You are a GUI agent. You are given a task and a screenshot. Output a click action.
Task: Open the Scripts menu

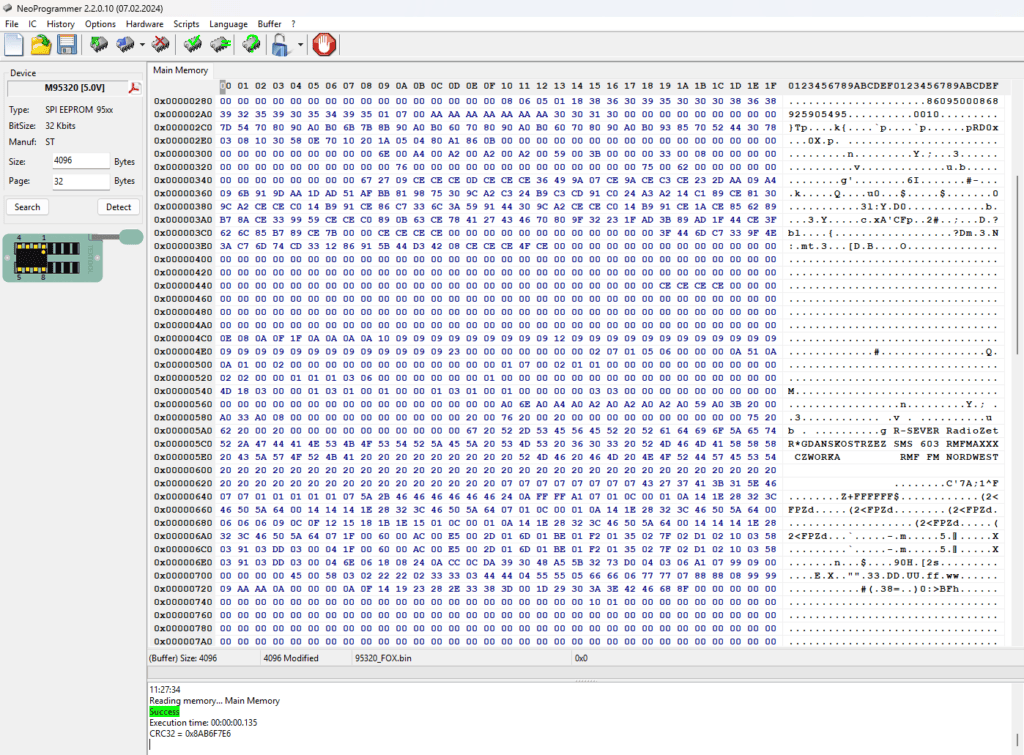tap(186, 23)
